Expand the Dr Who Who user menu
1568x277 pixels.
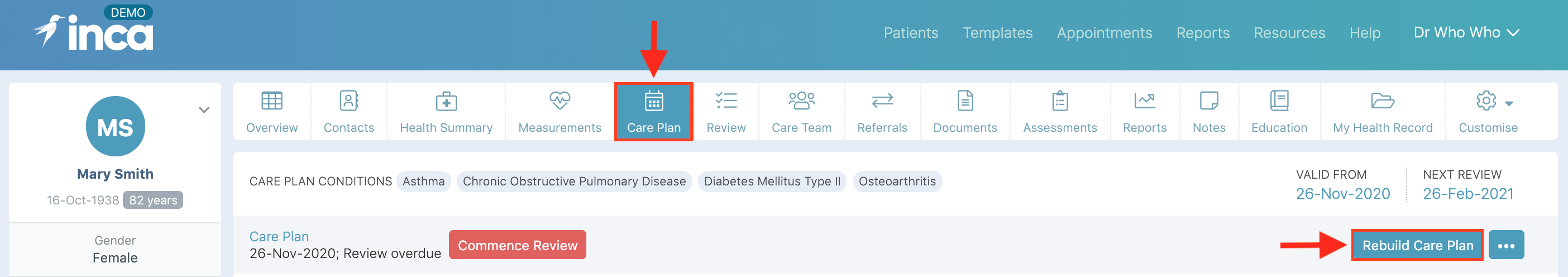[x=1466, y=33]
